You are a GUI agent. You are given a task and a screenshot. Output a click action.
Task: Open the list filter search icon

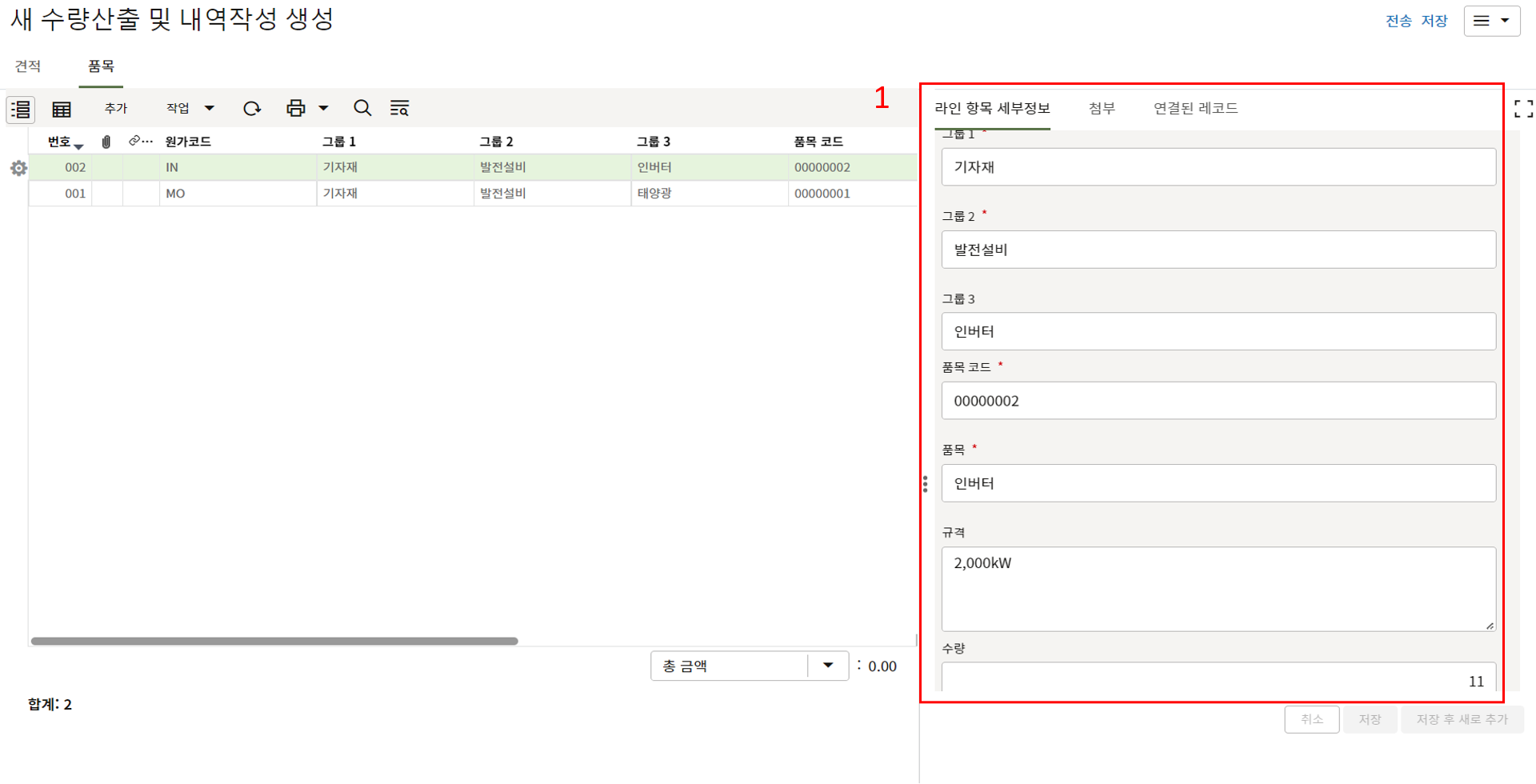(399, 108)
